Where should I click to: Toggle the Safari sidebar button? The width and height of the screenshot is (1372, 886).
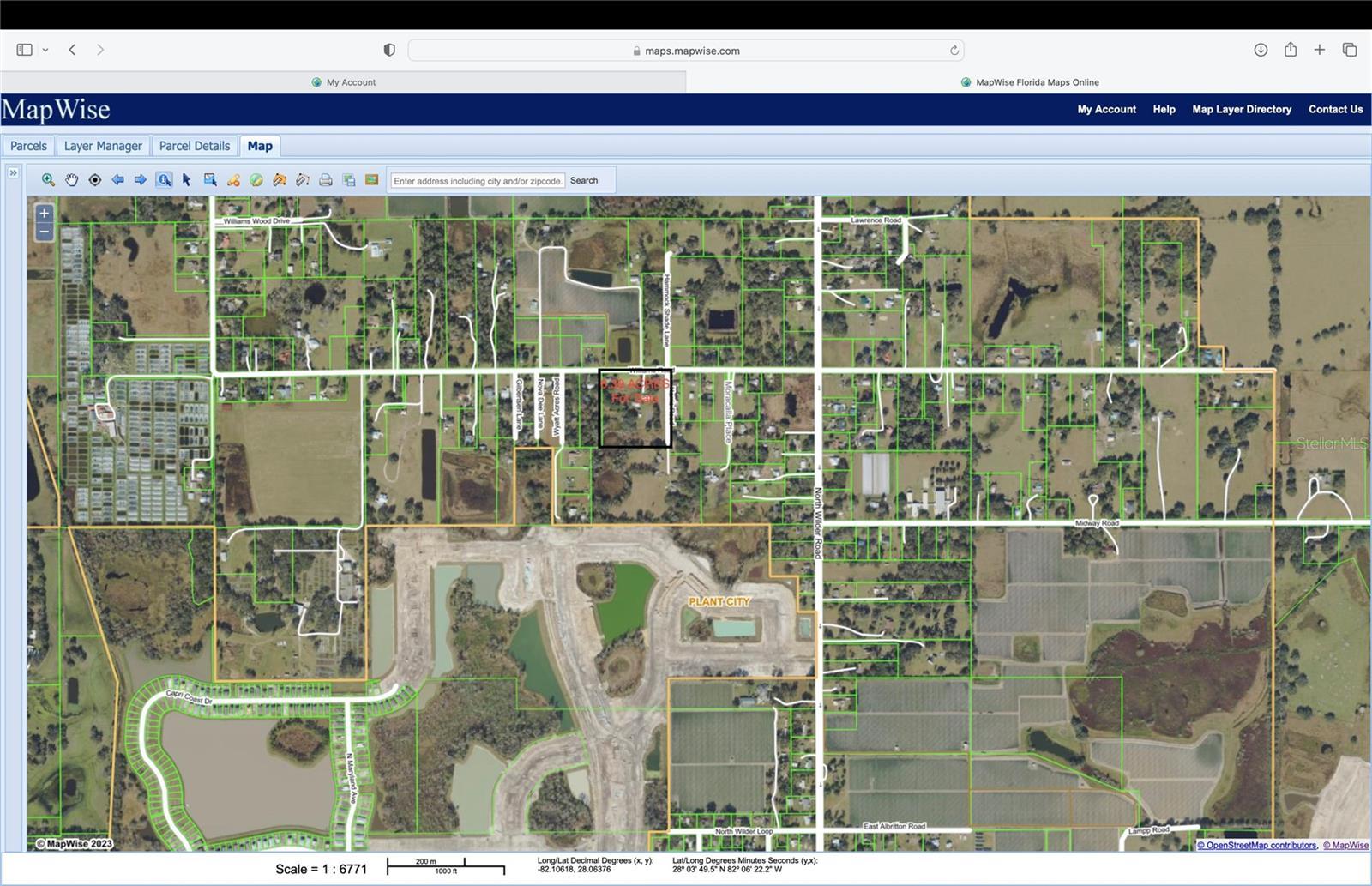tap(25, 51)
